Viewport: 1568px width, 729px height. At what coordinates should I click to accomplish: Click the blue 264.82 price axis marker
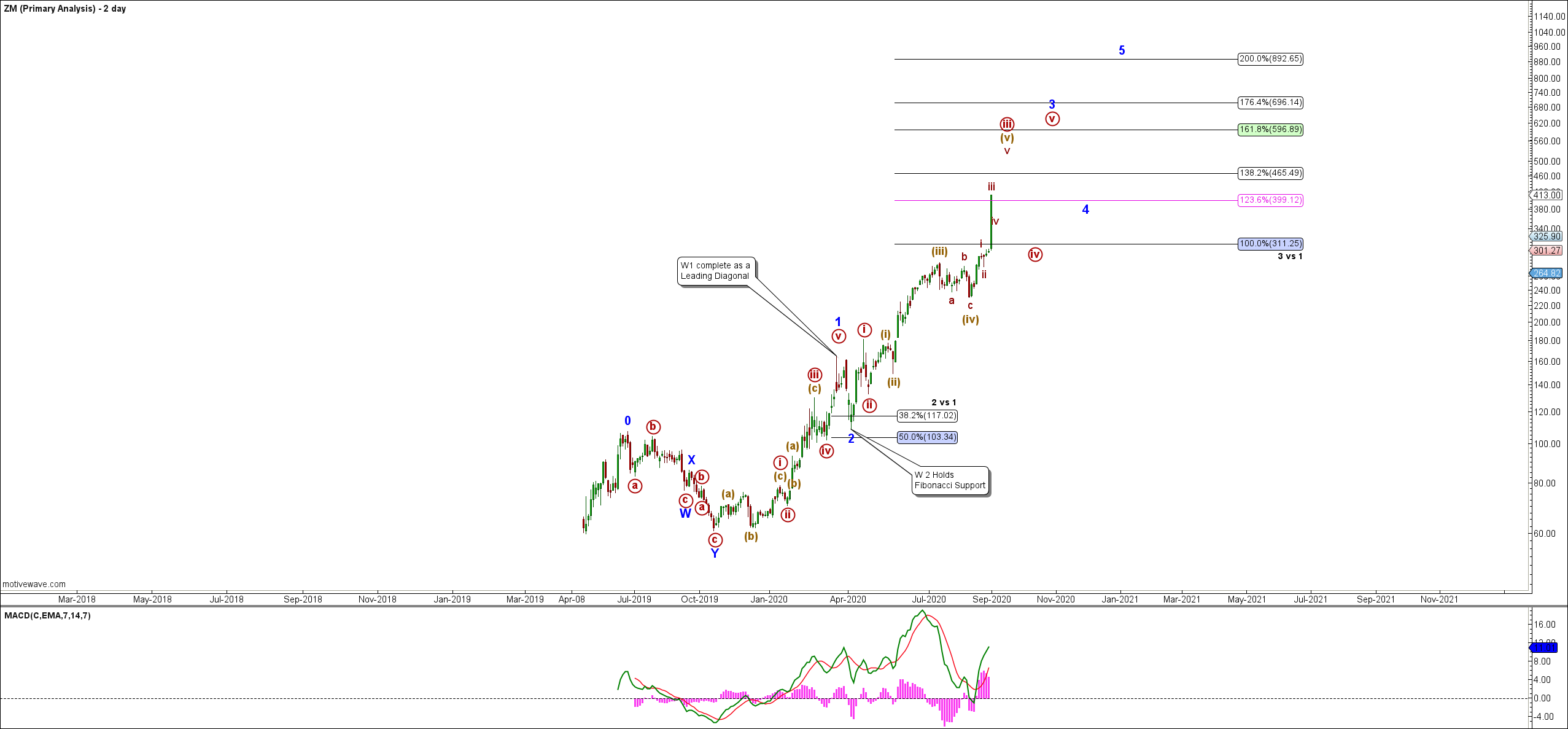click(x=1548, y=273)
